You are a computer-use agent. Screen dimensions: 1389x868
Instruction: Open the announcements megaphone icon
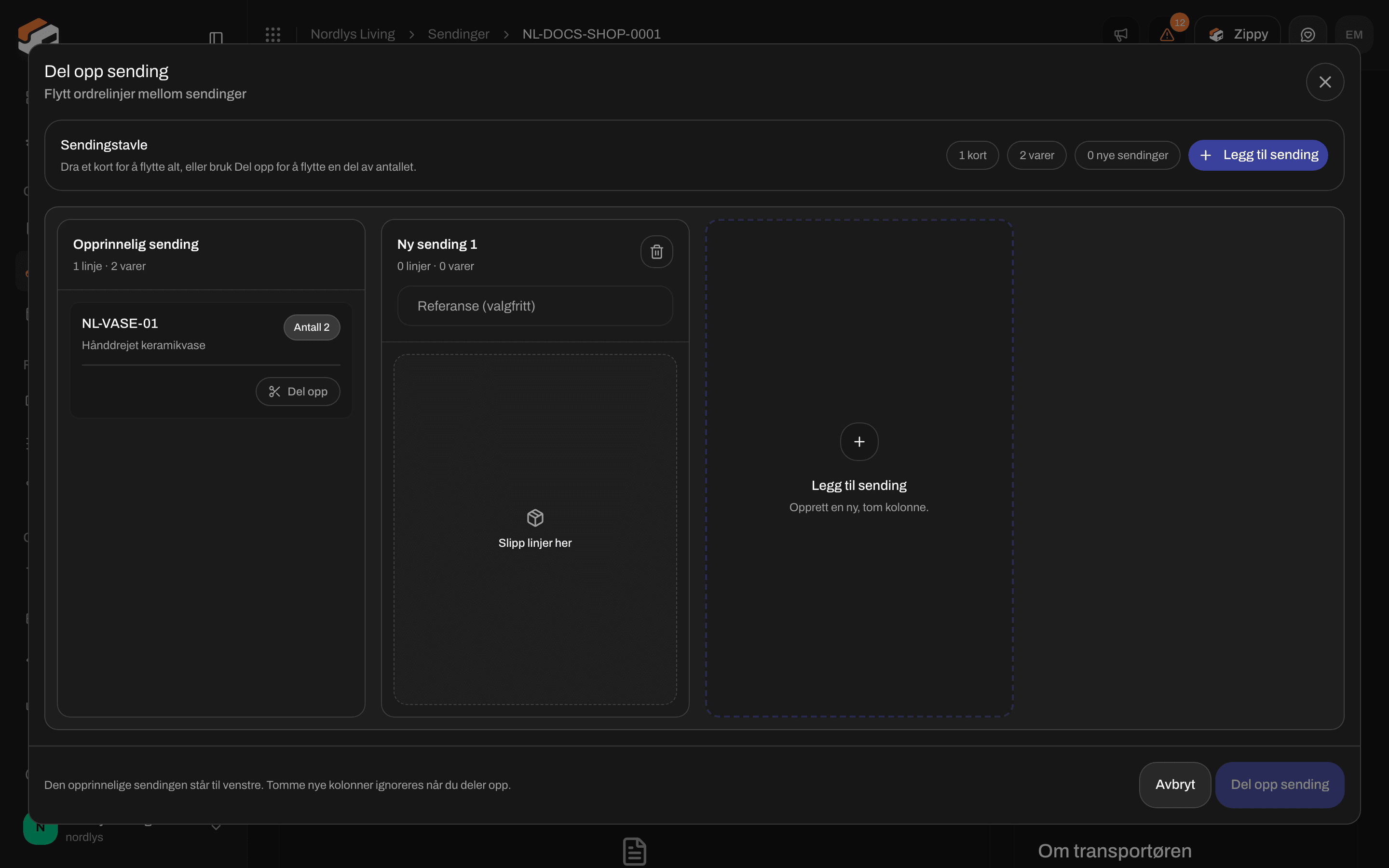coord(1120,35)
